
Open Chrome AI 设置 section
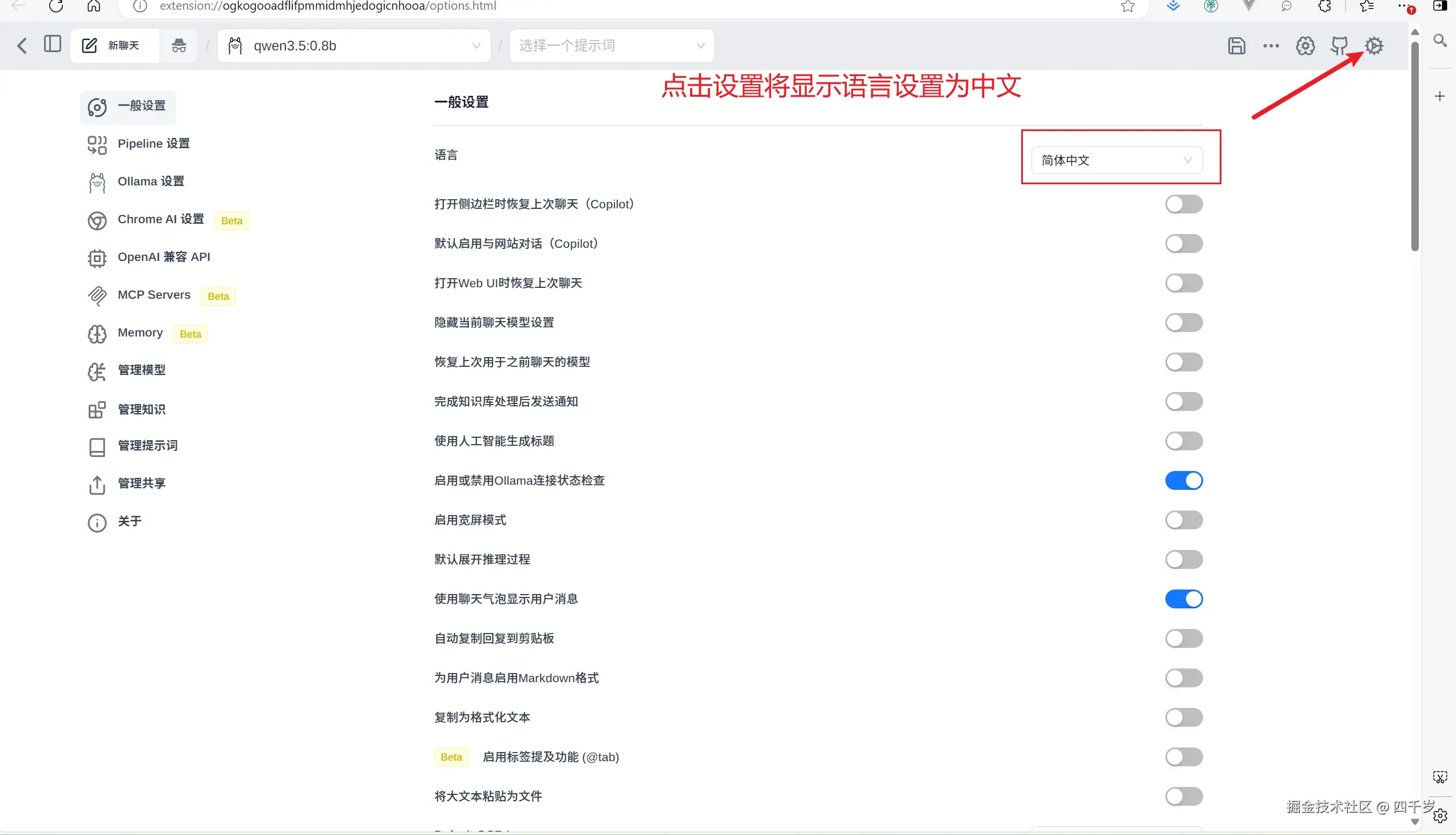[161, 219]
